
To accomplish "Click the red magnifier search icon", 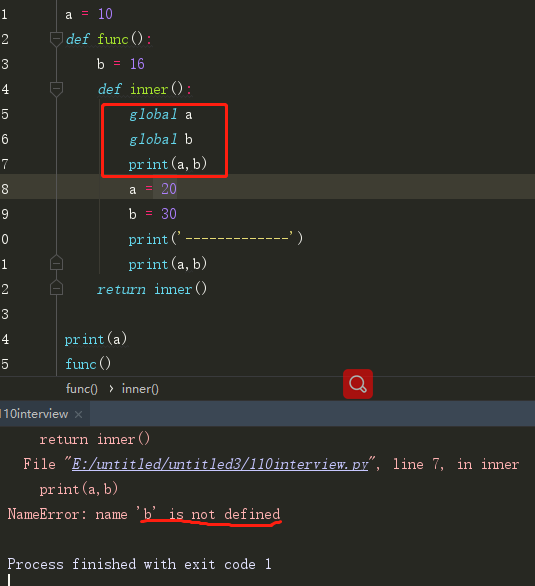I will (358, 384).
